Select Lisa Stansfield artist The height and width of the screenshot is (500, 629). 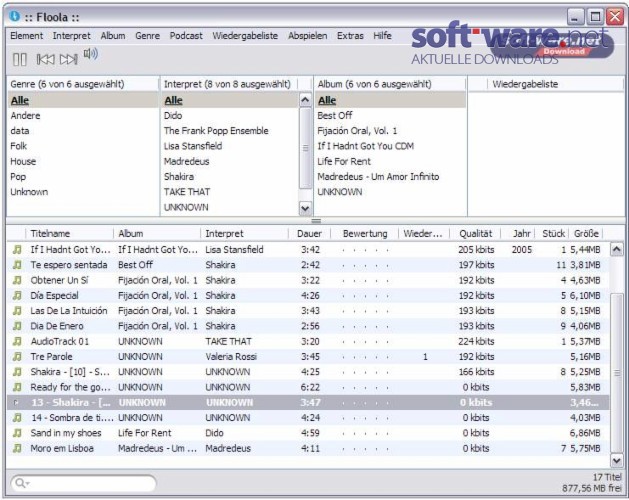(230, 146)
